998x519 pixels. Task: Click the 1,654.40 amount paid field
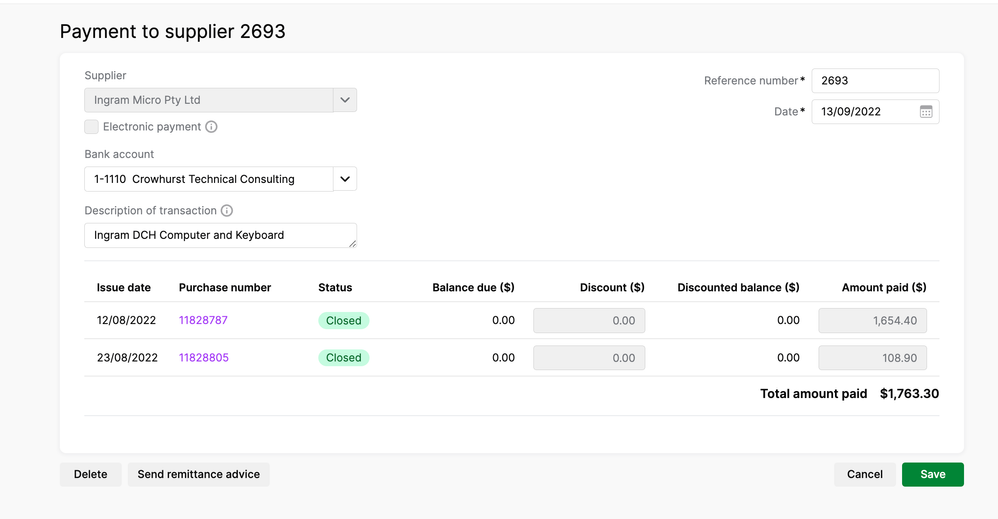pos(872,321)
